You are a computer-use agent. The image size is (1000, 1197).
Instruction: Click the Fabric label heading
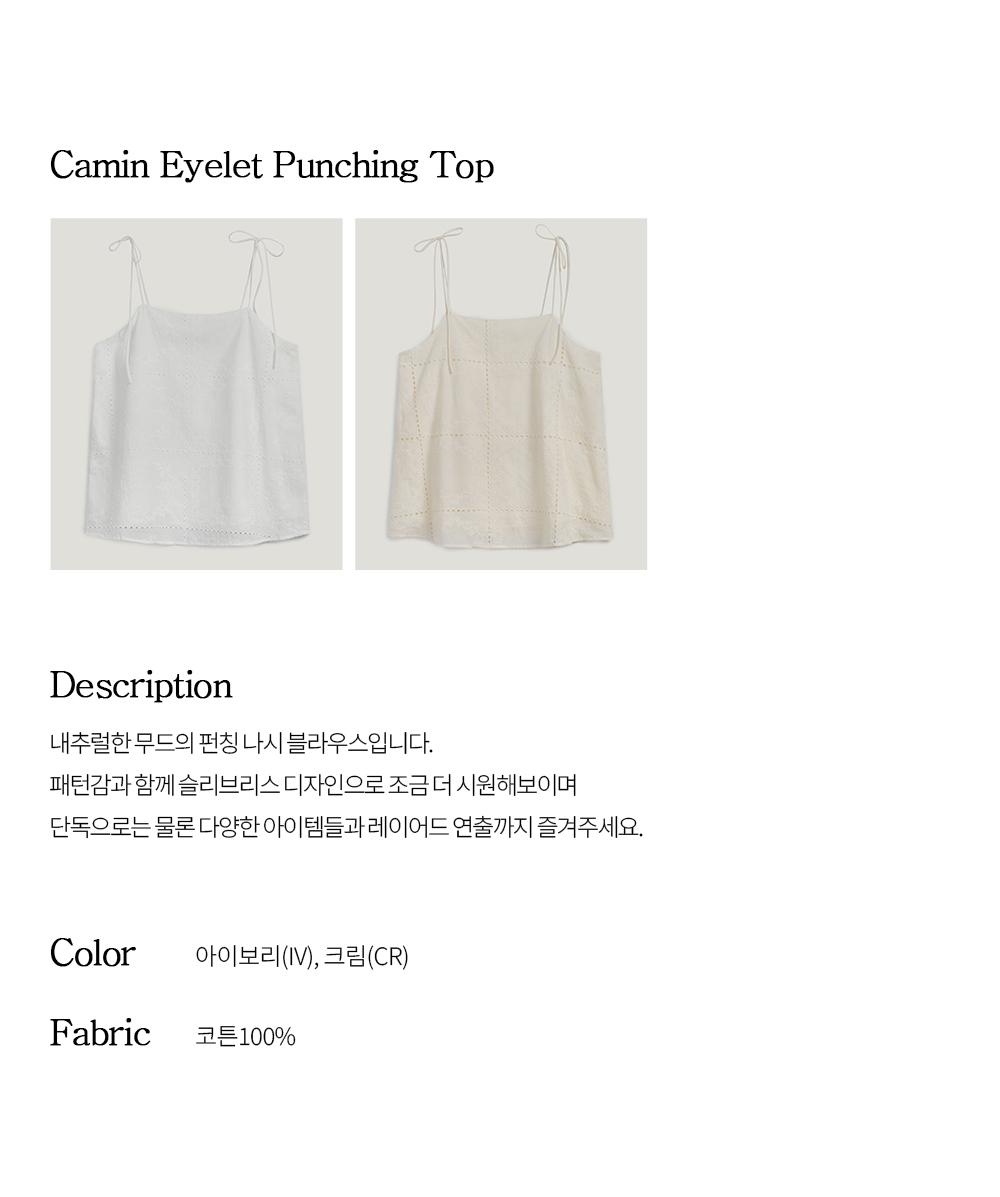tap(100, 1034)
